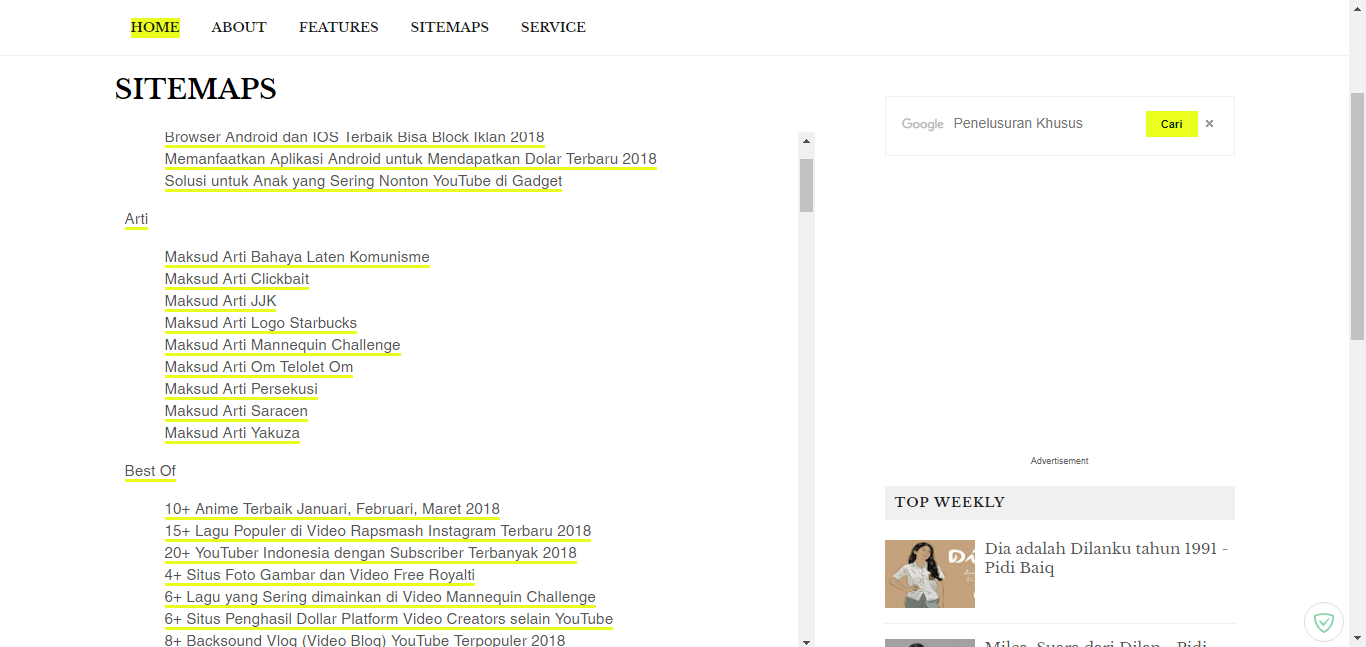Image resolution: width=1366 pixels, height=647 pixels.
Task: Open Maksud Arti JJK link
Action: tap(221, 301)
